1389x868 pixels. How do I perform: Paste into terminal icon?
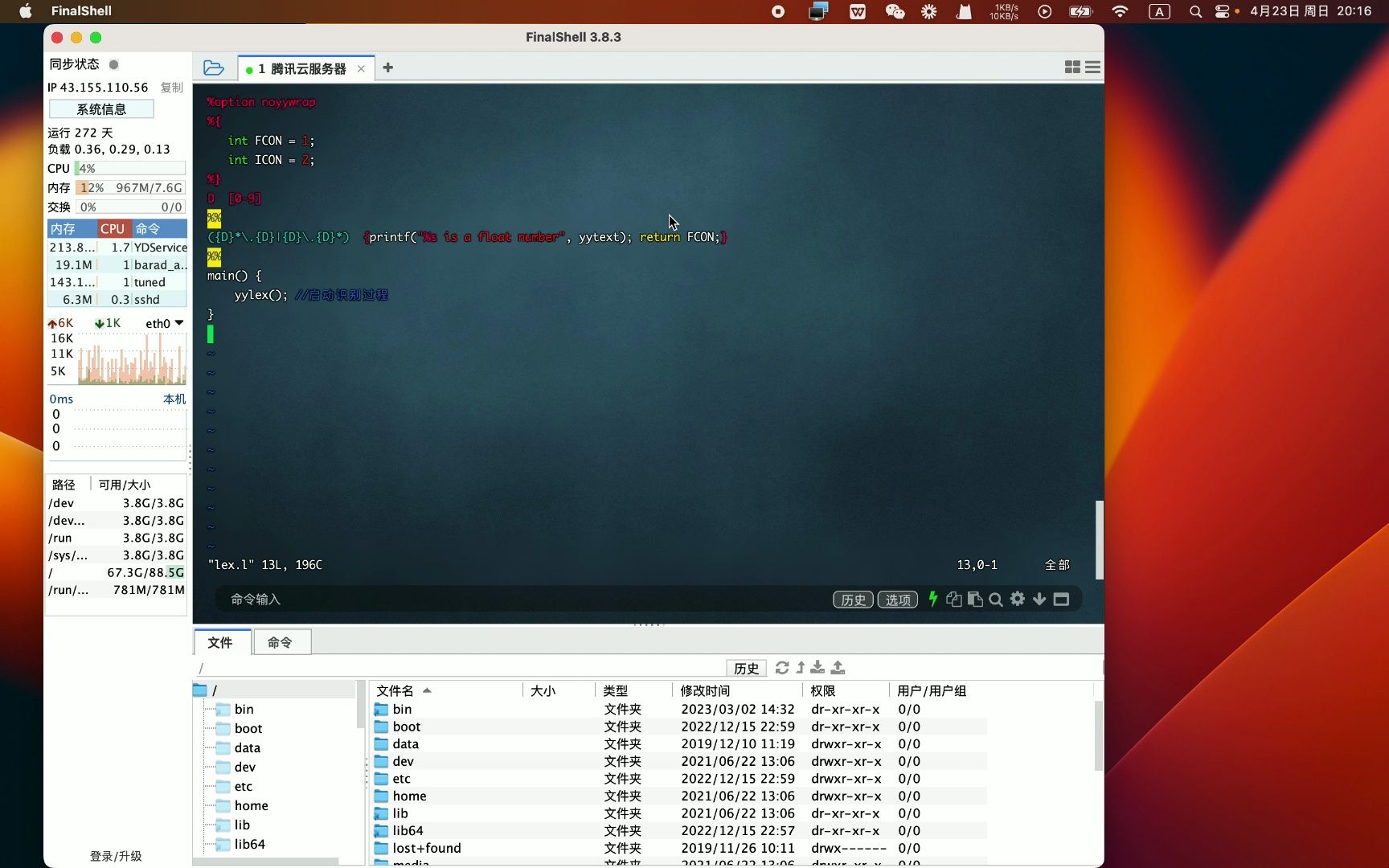click(975, 599)
